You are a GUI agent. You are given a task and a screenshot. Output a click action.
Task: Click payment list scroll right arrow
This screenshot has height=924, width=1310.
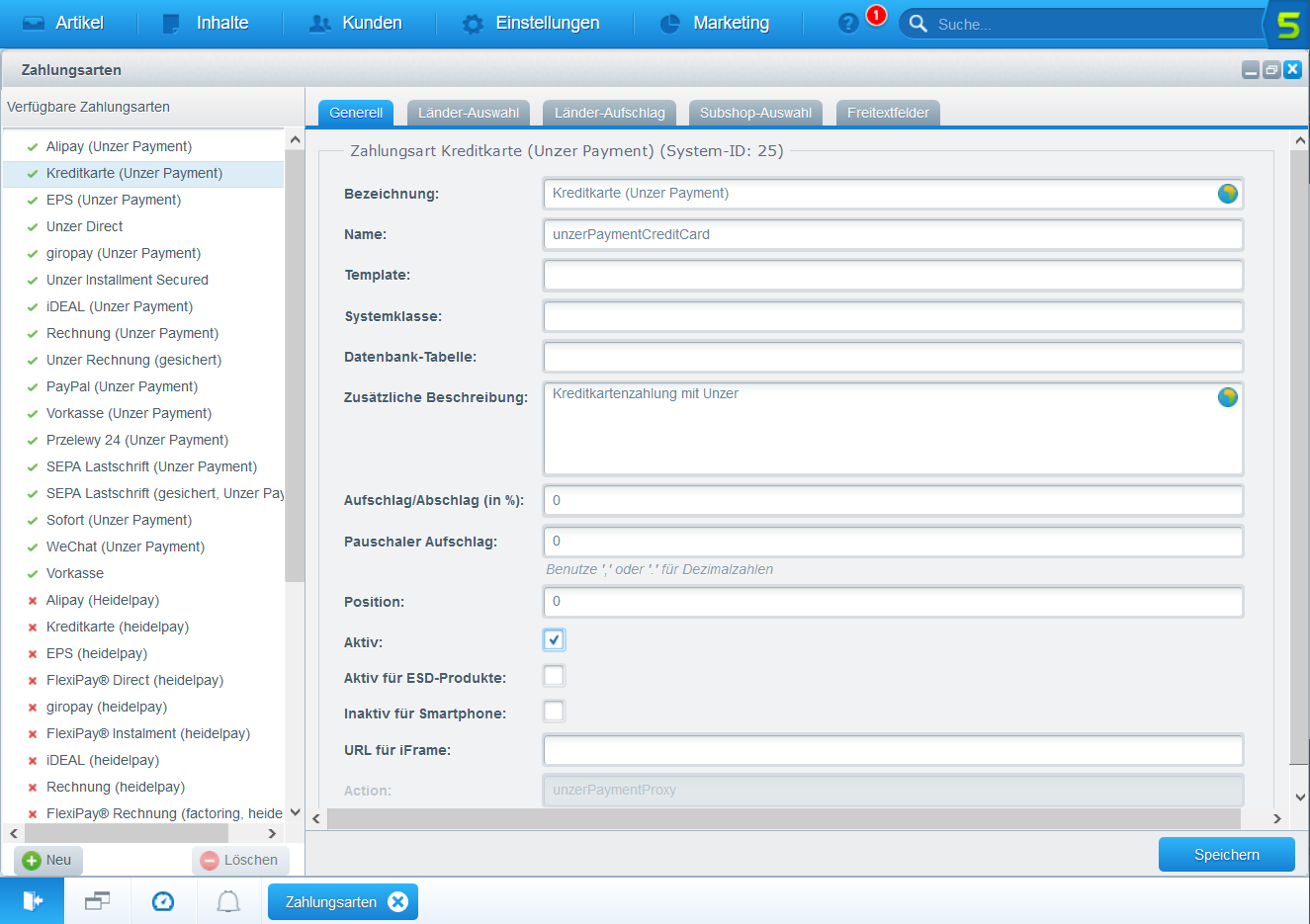(x=272, y=834)
